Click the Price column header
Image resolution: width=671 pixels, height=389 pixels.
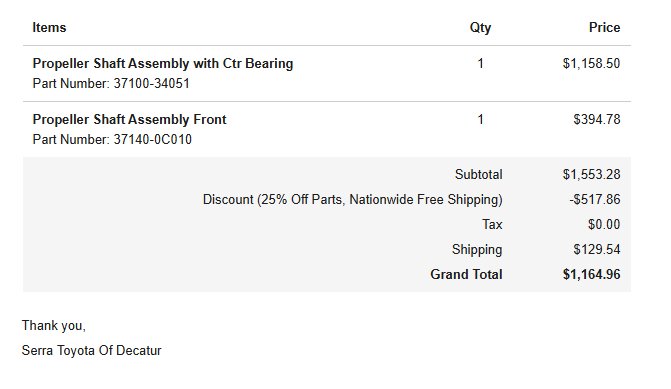click(x=604, y=28)
